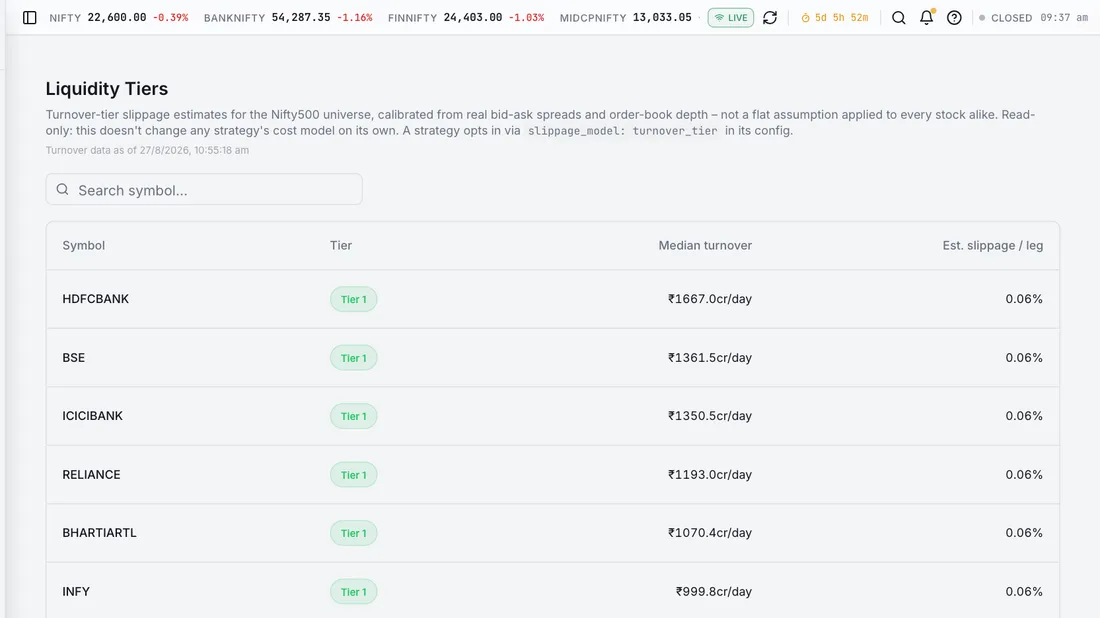Click the Symbol column header
Viewport: 1100px width, 618px height.
pos(83,246)
